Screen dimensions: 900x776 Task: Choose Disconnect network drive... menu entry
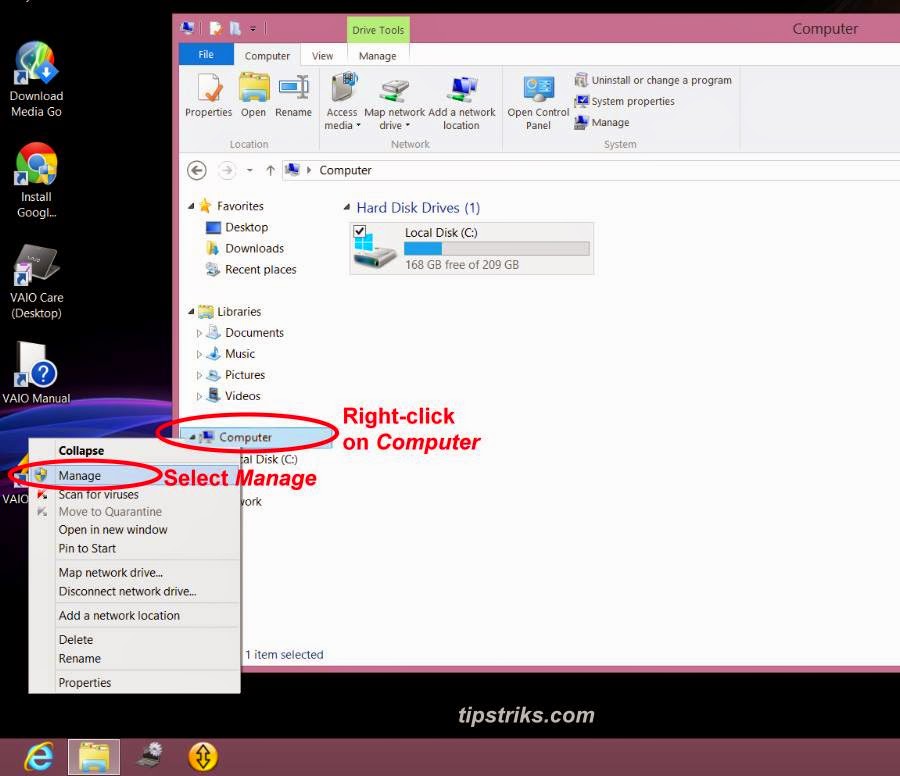135,591
